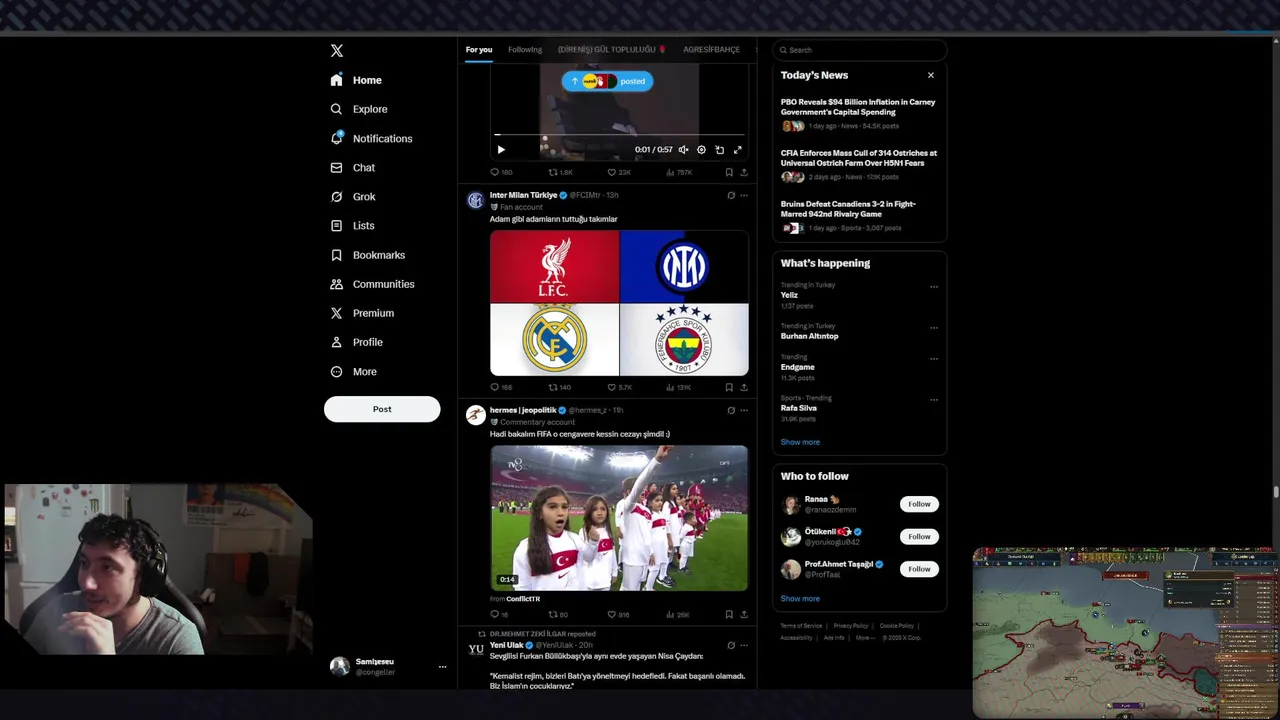This screenshot has width=1280, height=720.
Task: Enter fullscreen on top video
Action: [738, 150]
